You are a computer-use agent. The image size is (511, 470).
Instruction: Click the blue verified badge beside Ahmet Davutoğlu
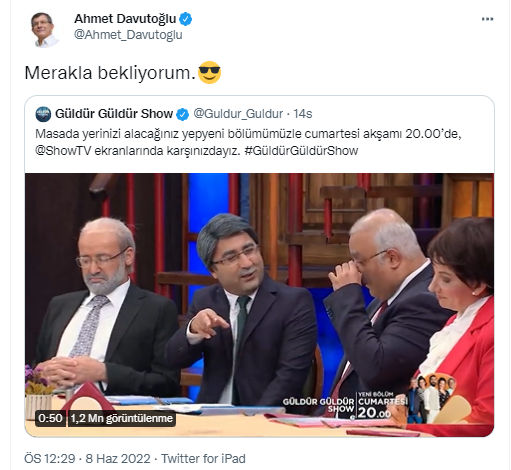click(186, 19)
